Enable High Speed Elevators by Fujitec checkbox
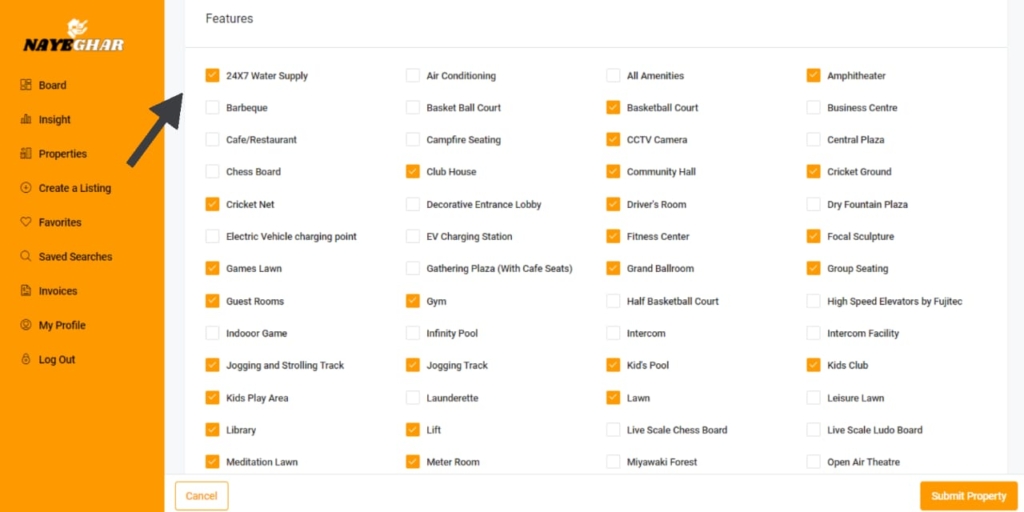The image size is (1024, 512). (x=813, y=300)
